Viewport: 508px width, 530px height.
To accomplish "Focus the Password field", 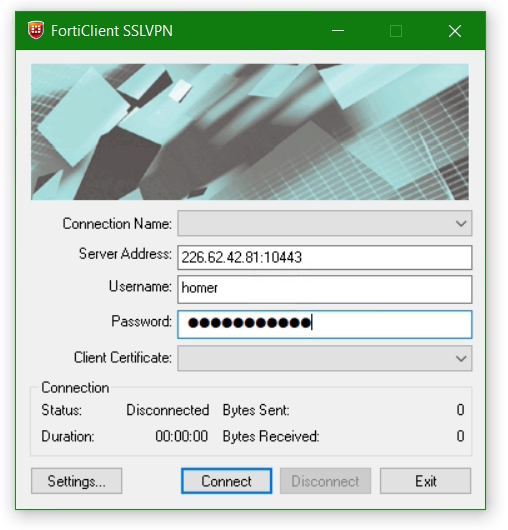I will pyautogui.click(x=324, y=324).
